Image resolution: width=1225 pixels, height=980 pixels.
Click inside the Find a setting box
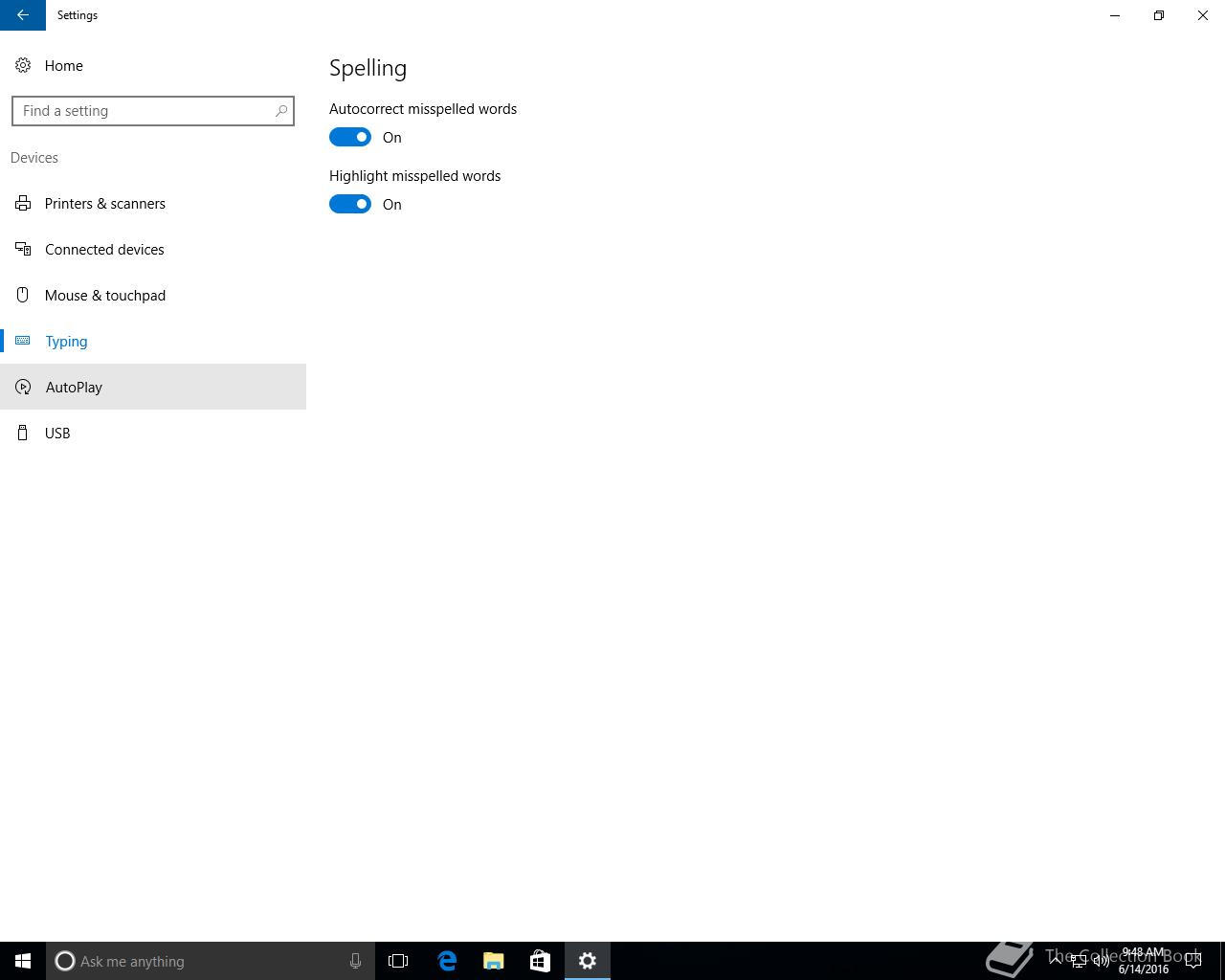pos(153,111)
